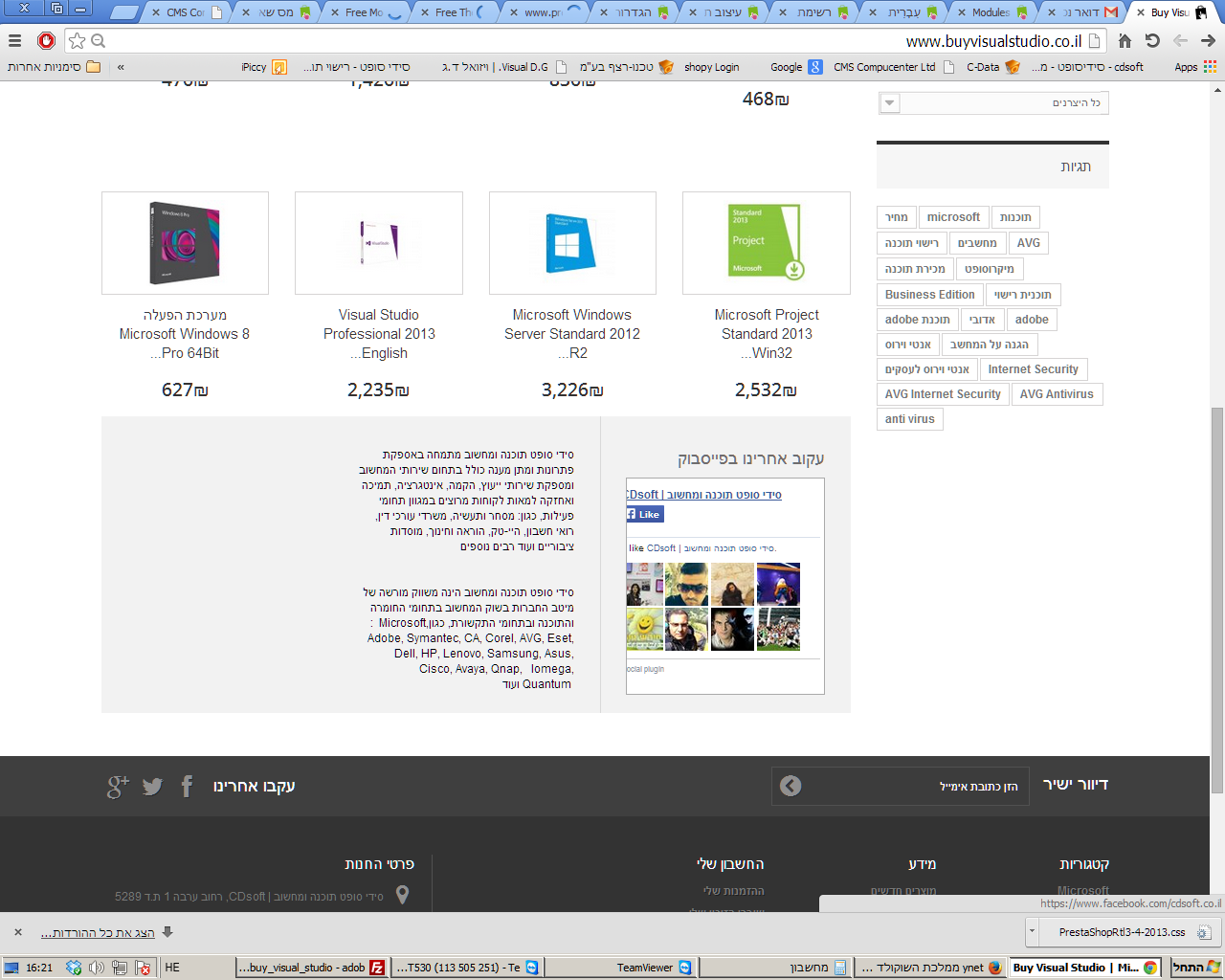Open FileZilla buy_visual_studio taskbar item

pyautogui.click(x=311, y=968)
